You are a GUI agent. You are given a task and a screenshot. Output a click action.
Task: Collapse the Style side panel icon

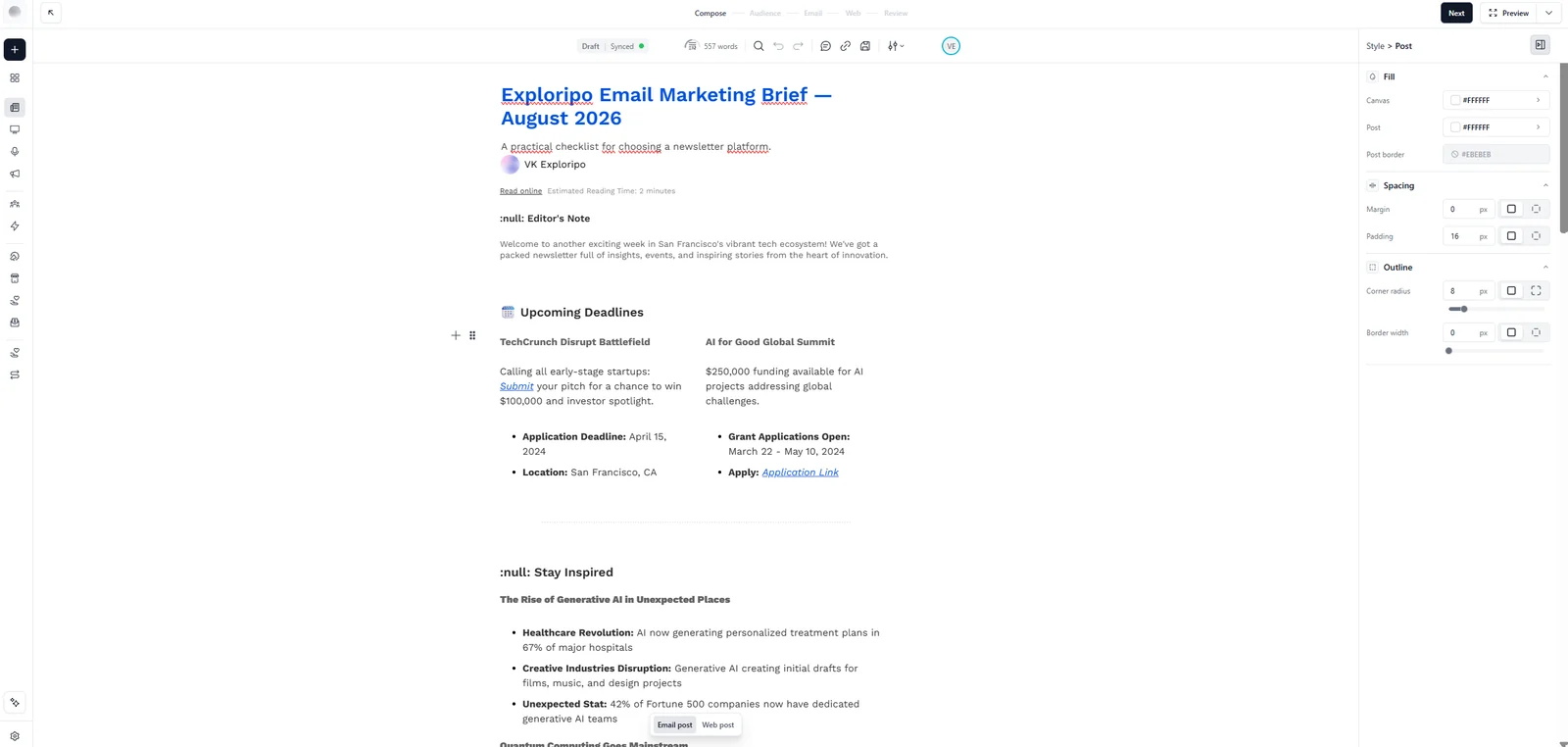click(x=1540, y=45)
